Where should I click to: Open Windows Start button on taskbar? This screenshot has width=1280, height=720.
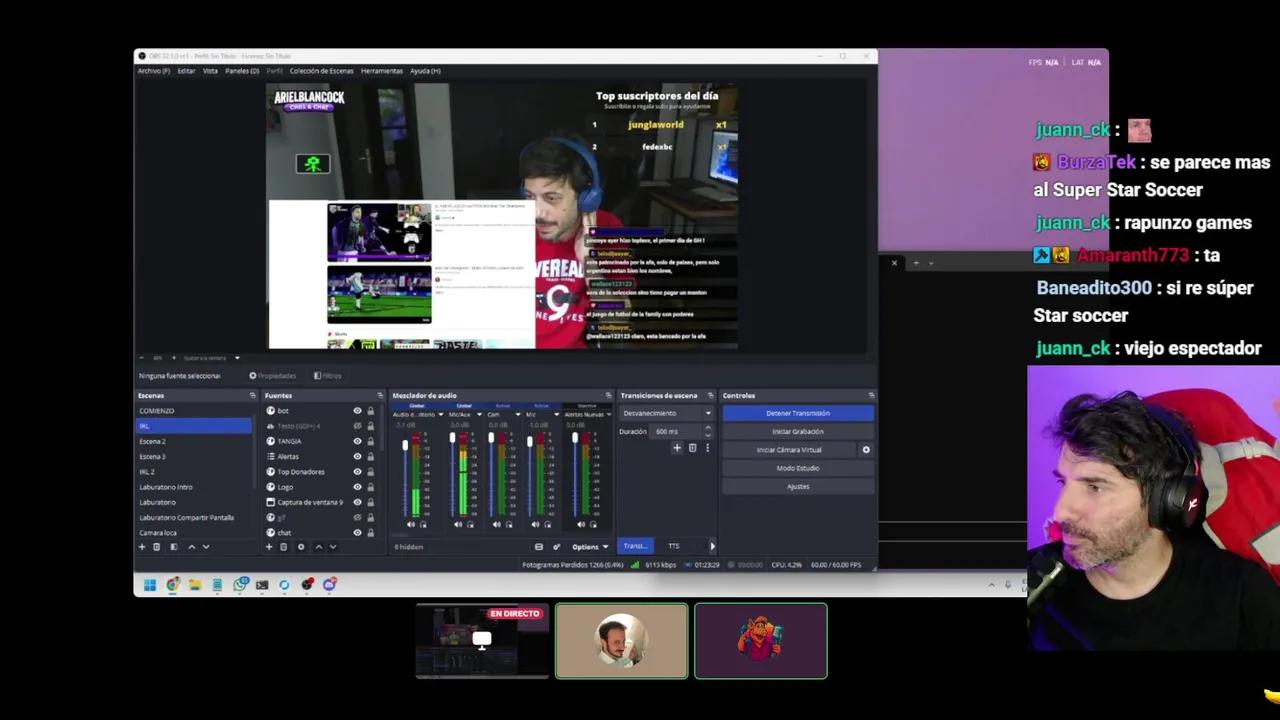[x=150, y=585]
